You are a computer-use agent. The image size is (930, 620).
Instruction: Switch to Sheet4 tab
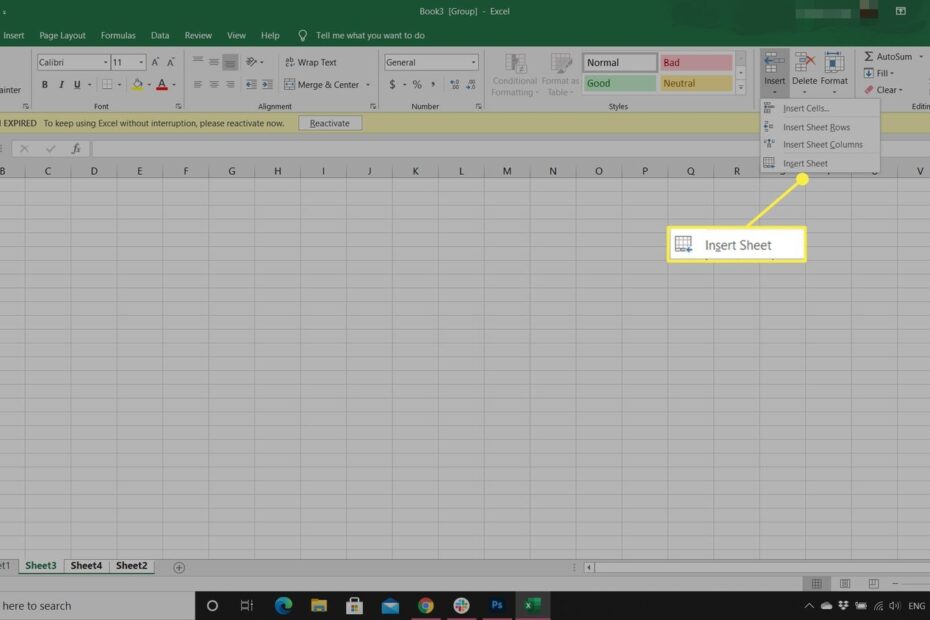coord(86,565)
